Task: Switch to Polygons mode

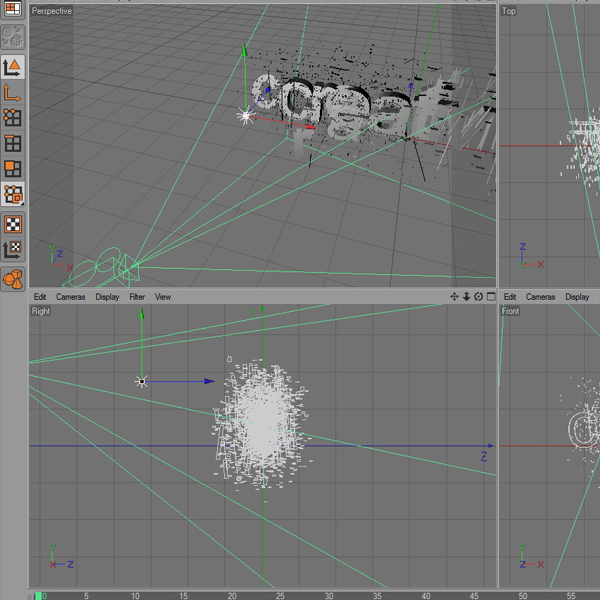Action: pyautogui.click(x=13, y=169)
